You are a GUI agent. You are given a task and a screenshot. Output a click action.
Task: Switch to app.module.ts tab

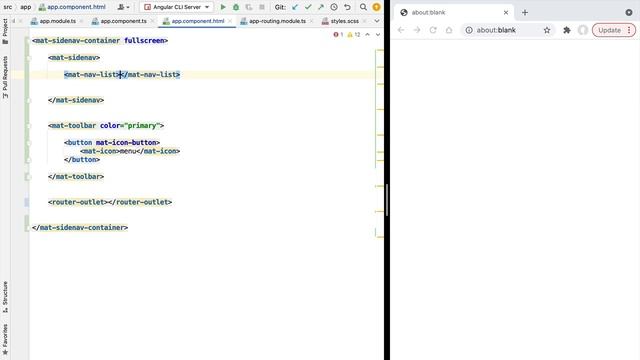coord(58,21)
